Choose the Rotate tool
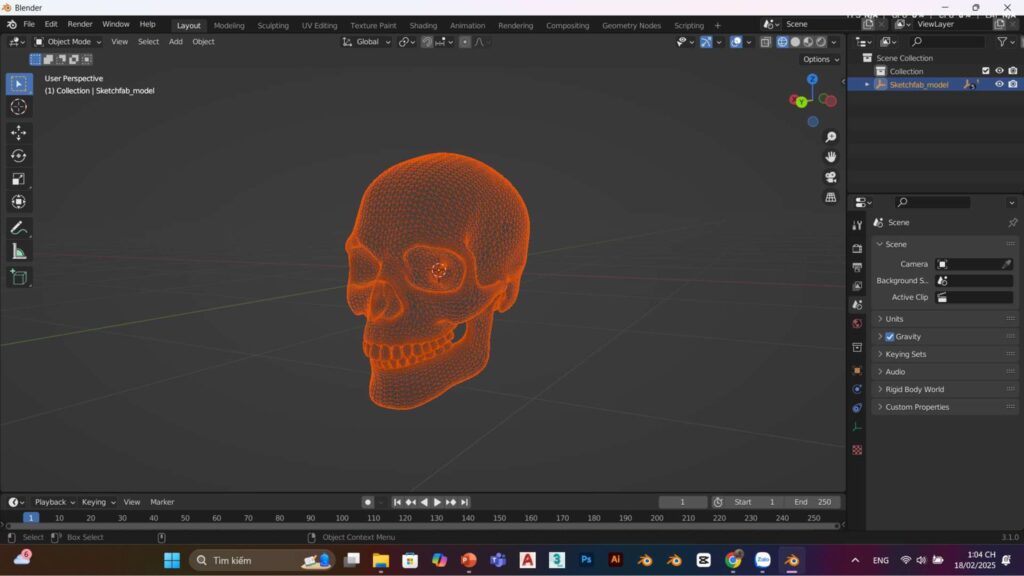1024x576 pixels. tap(18, 155)
